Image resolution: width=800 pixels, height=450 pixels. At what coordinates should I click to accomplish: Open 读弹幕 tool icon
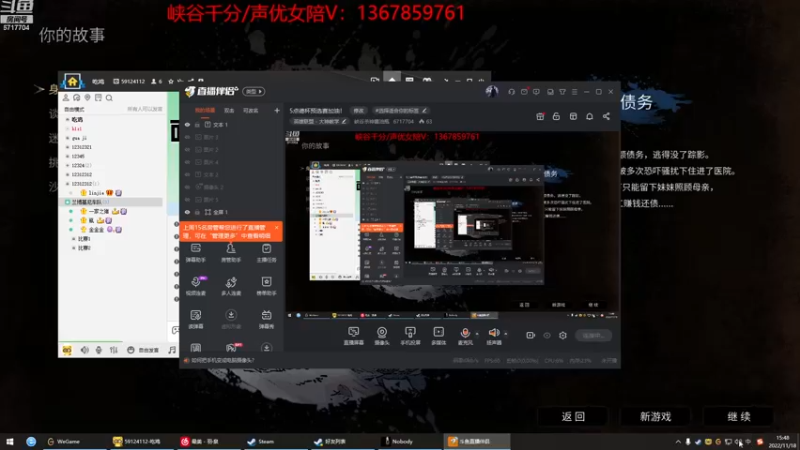[x=195, y=319]
